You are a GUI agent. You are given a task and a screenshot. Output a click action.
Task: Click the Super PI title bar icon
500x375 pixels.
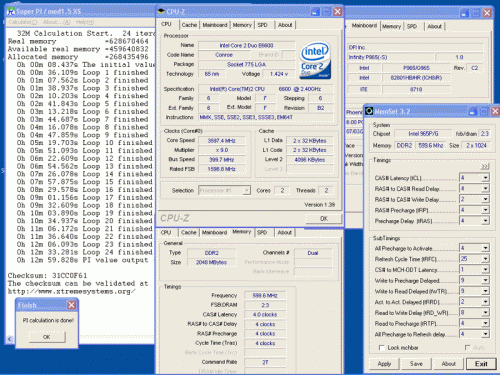click(x=11, y=11)
